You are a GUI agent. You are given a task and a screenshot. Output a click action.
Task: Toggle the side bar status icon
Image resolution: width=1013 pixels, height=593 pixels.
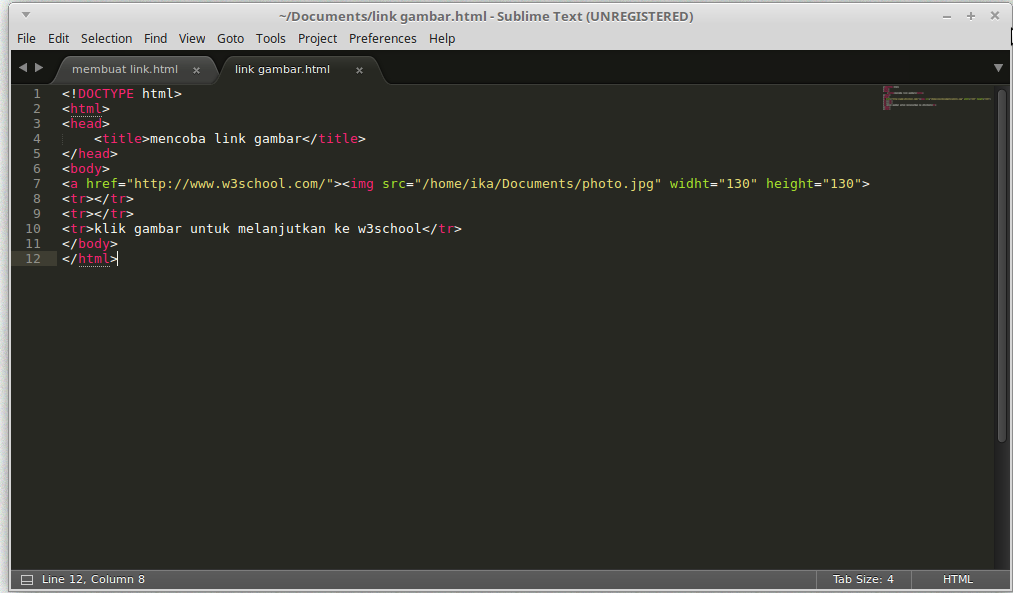pos(27,579)
